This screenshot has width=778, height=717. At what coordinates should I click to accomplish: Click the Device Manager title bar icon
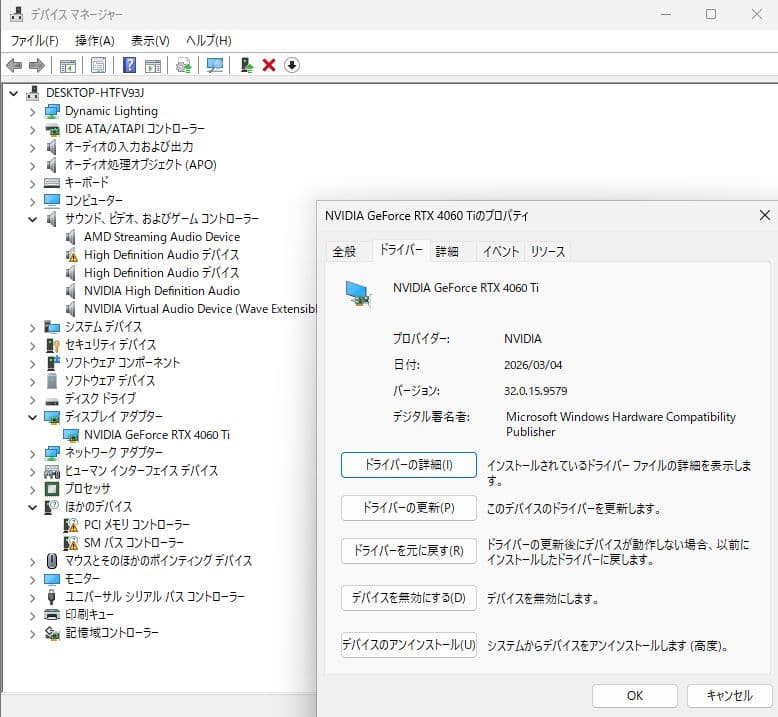(16, 14)
